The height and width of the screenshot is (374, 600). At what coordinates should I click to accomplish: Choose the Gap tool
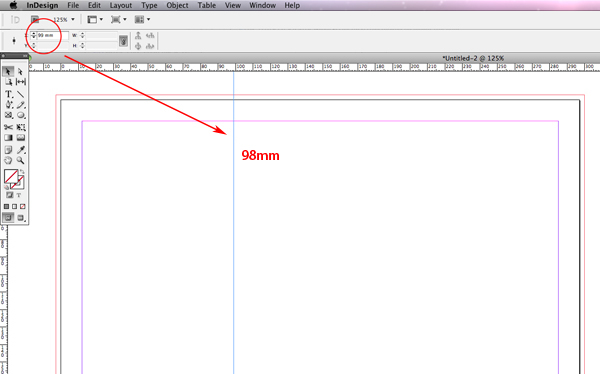21,82
